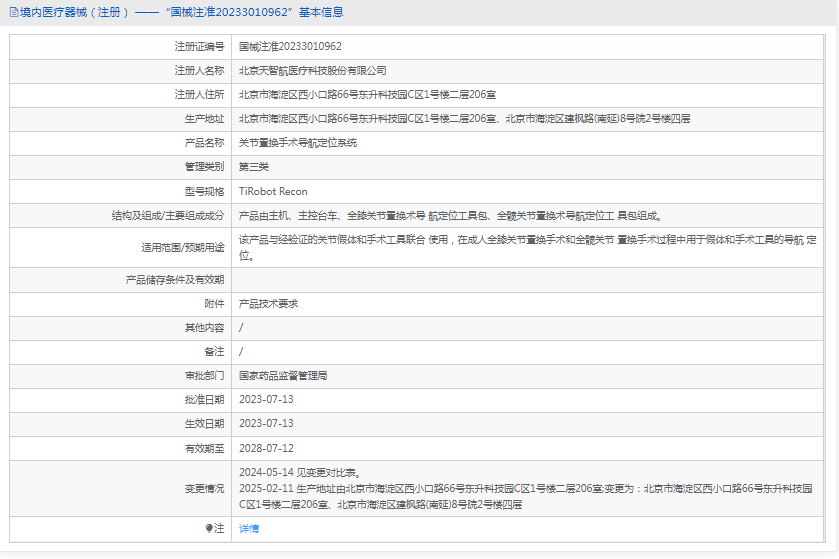Screen dimensions: 839x559
Task: Select the composition text starting 产品由主机
Action: pos(451,216)
